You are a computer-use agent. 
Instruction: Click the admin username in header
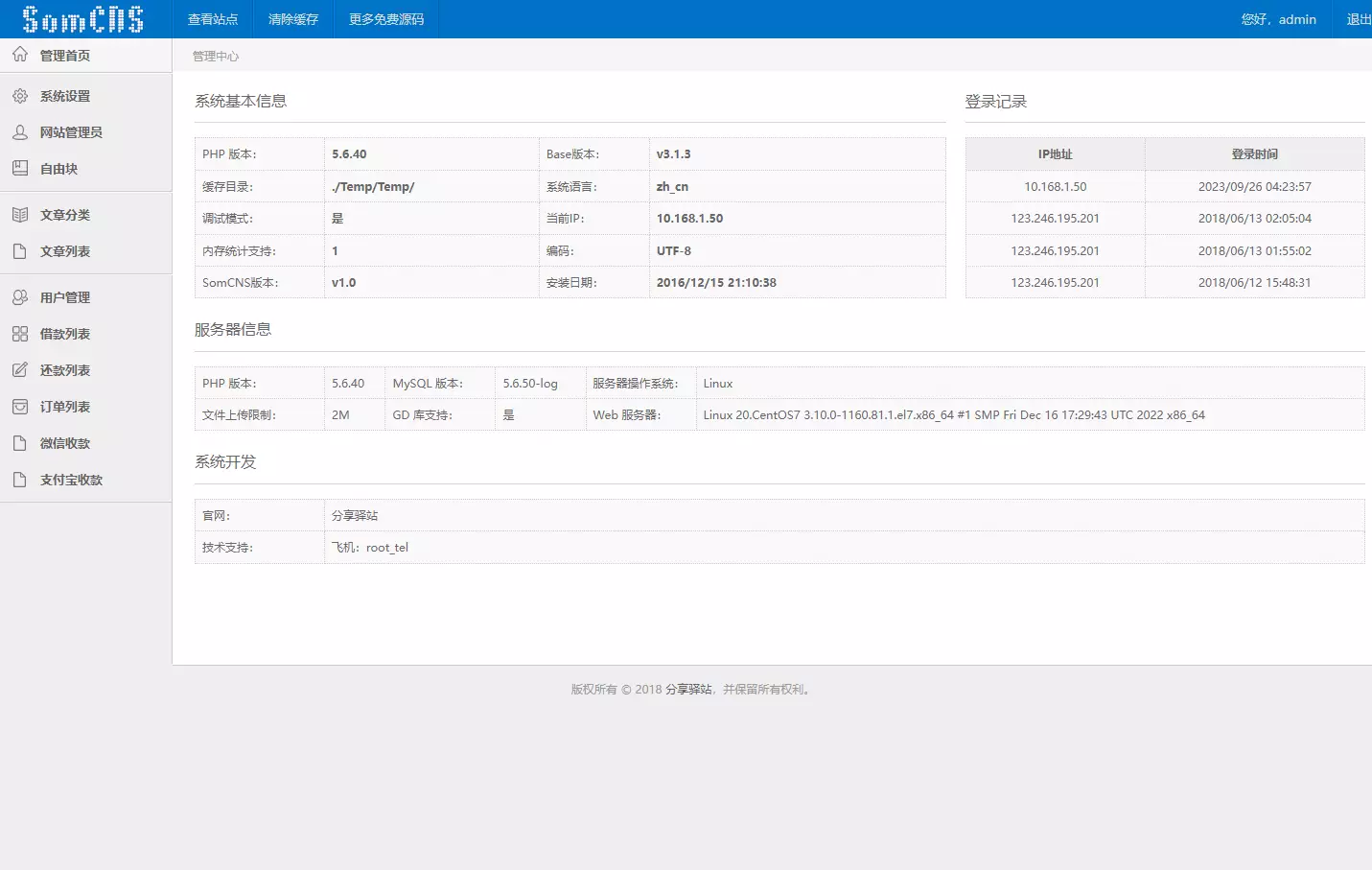(x=1297, y=19)
